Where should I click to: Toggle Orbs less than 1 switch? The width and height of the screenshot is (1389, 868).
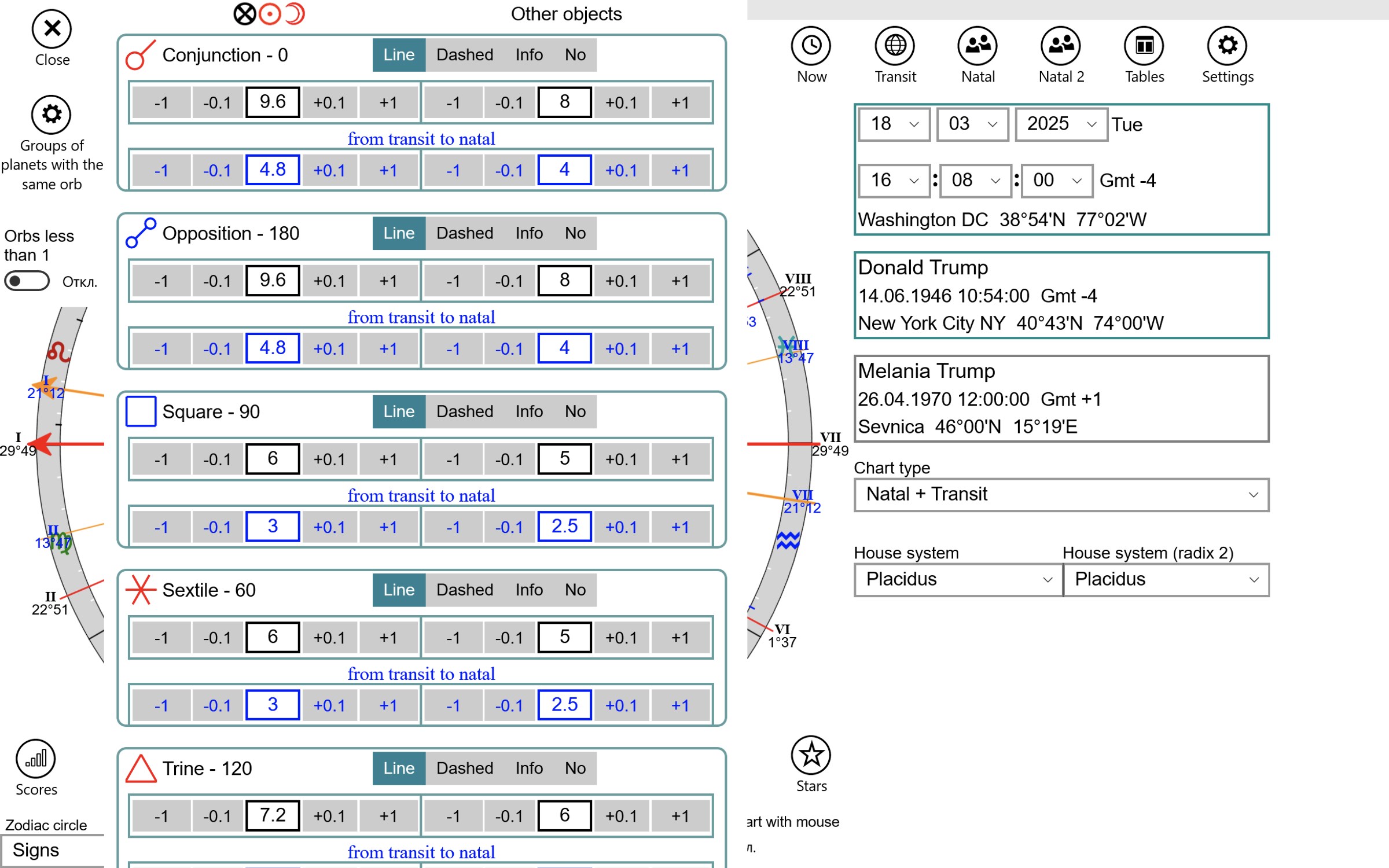coord(26,281)
